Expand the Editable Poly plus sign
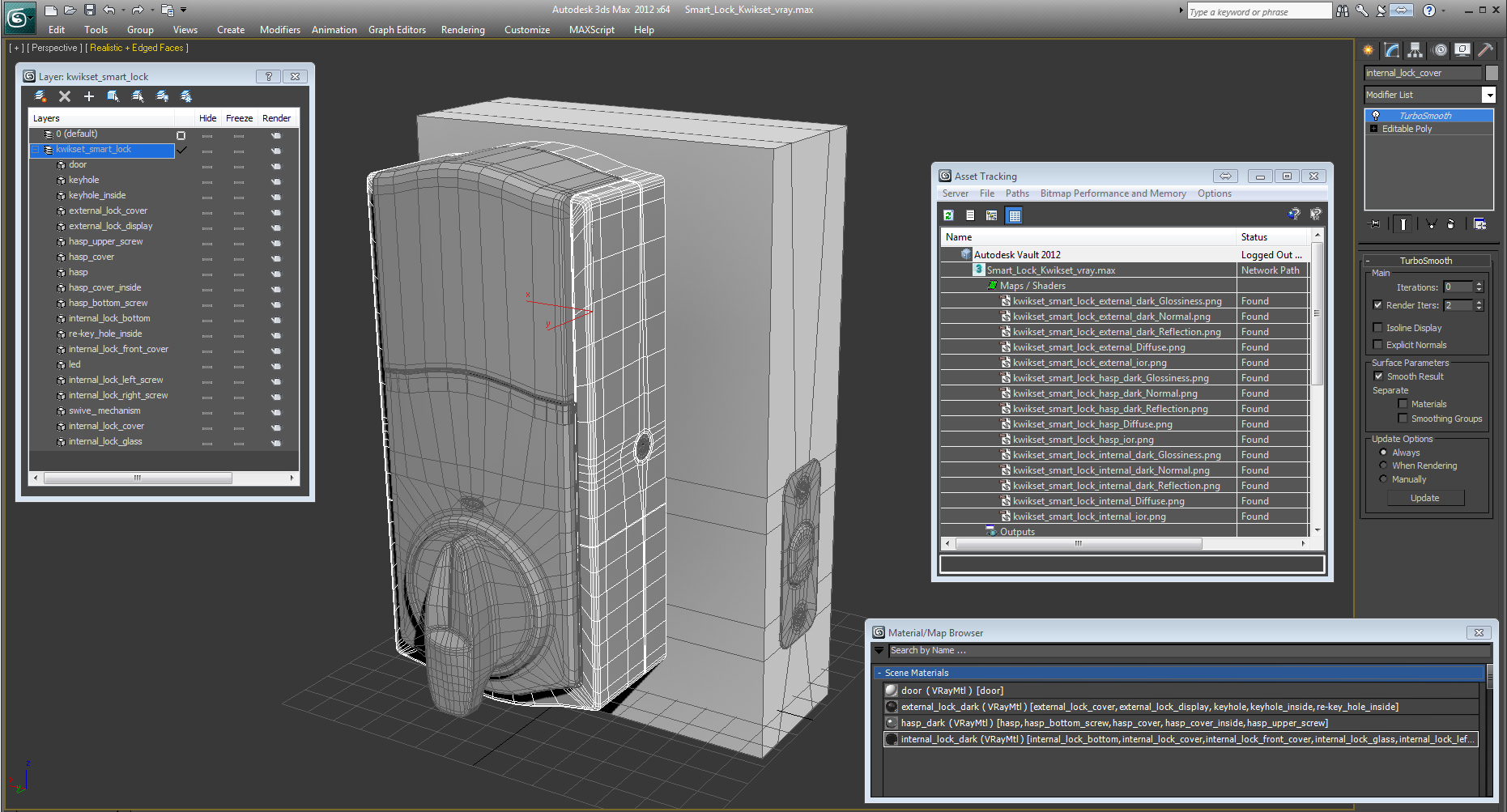 tap(1373, 129)
